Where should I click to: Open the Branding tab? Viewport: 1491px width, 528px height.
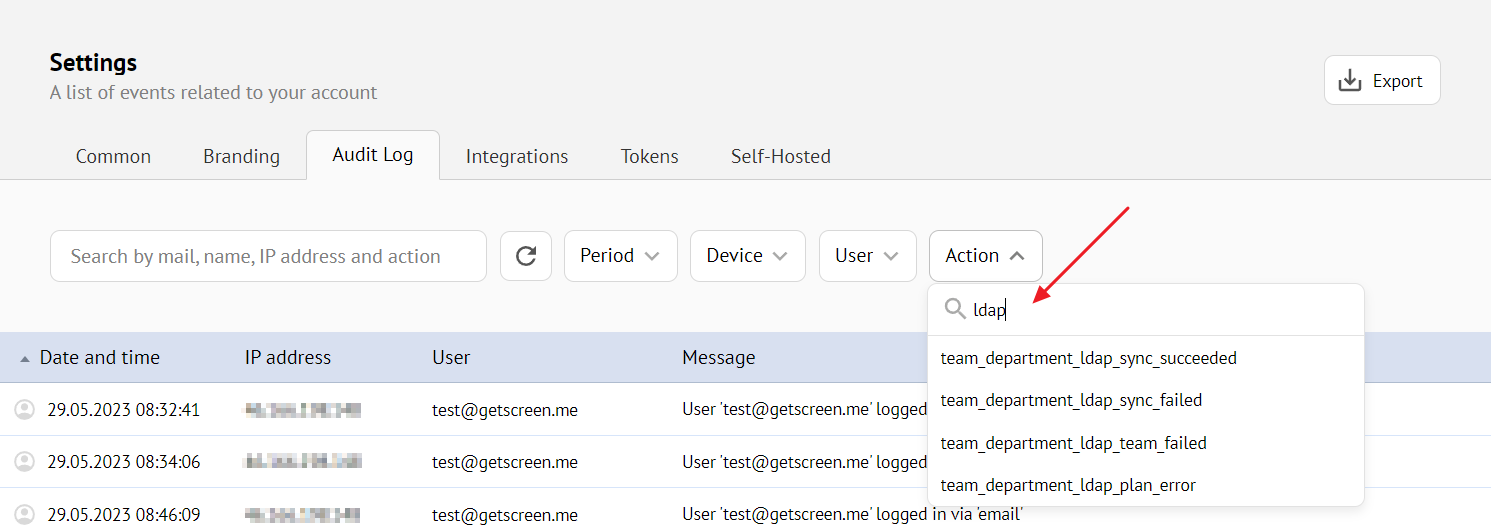(241, 157)
